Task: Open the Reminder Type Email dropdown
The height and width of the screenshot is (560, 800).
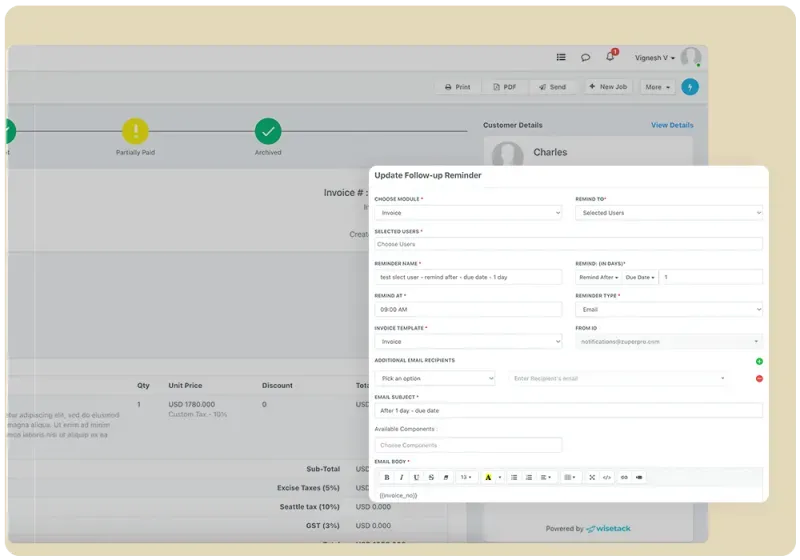Action: 669,310
